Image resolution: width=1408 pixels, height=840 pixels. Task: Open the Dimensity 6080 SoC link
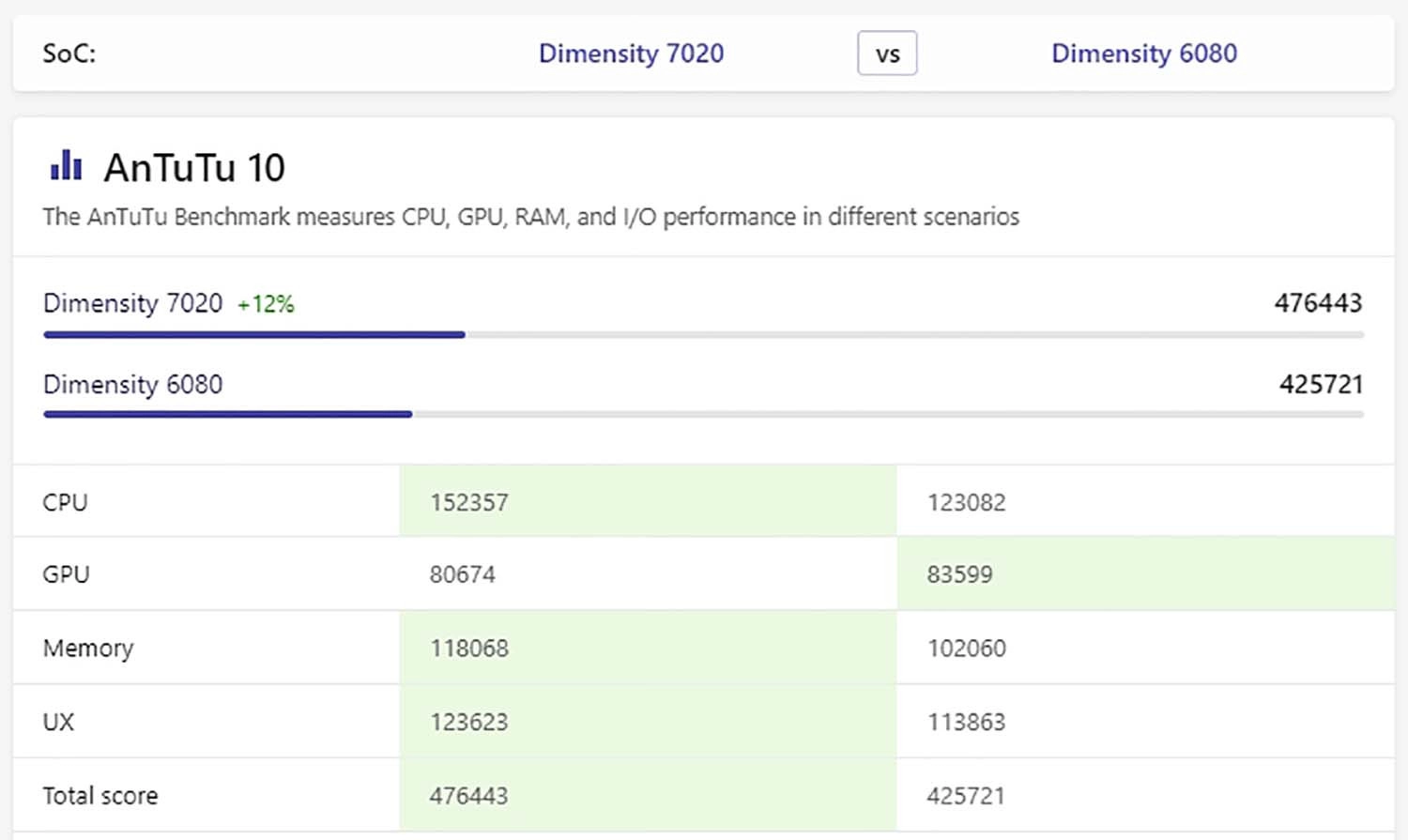[x=1143, y=53]
